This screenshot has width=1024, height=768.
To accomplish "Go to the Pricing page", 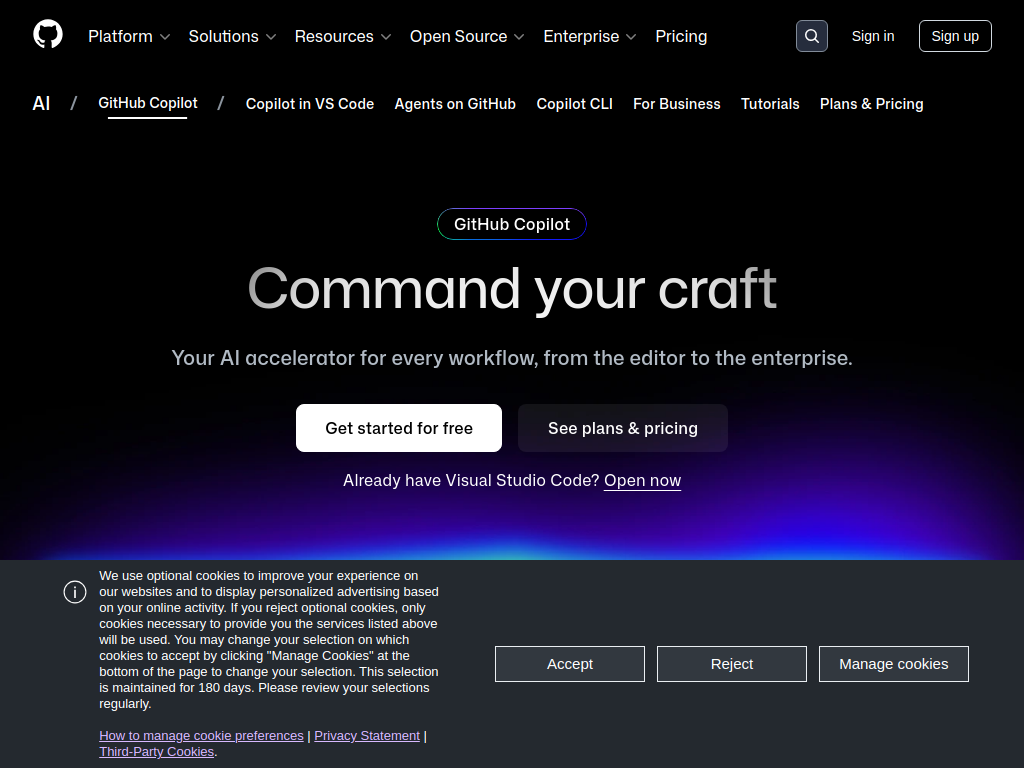I will tap(681, 36).
